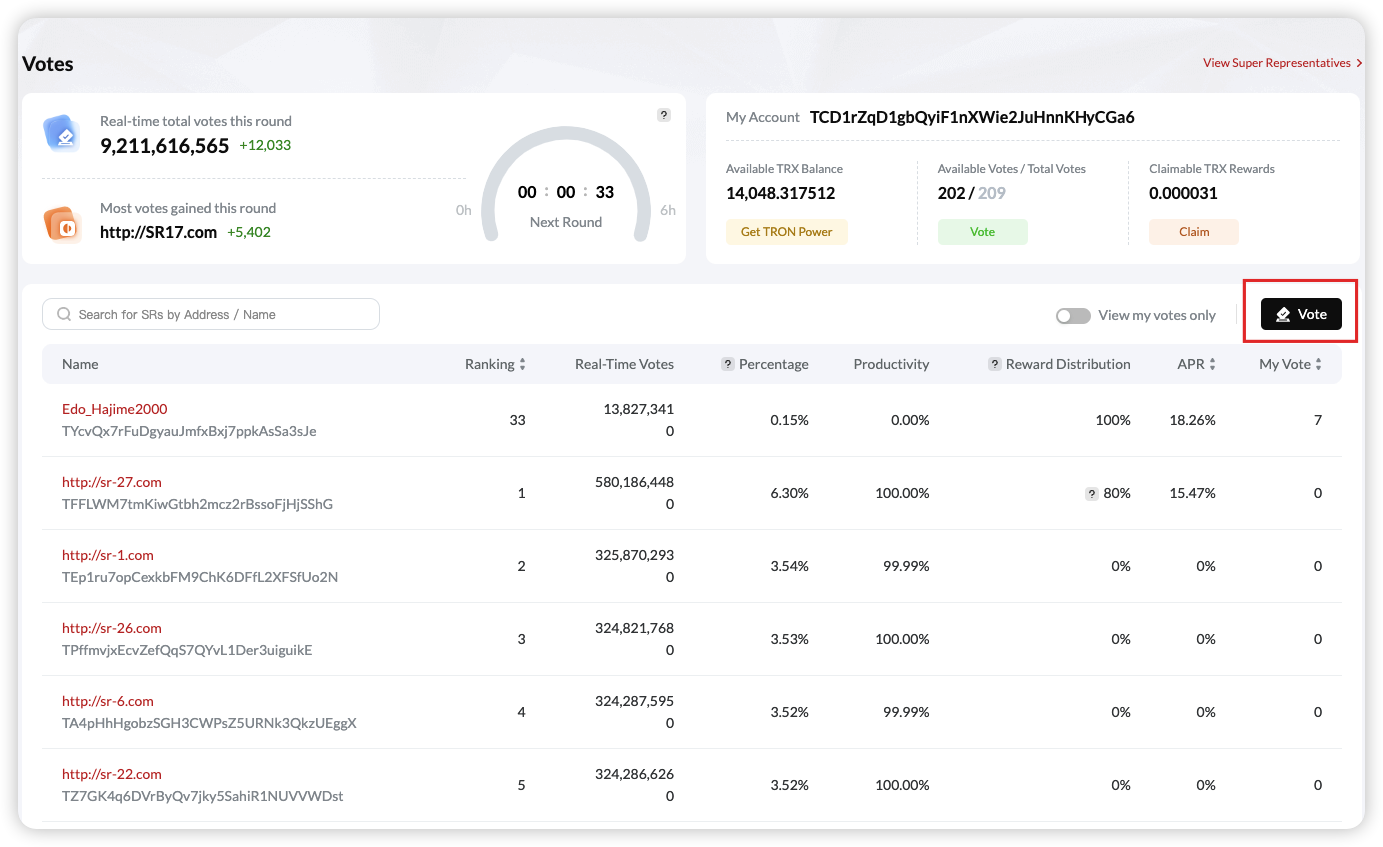1383x847 pixels.
Task: Click the magnifier icon in the search box
Action: coord(65,314)
